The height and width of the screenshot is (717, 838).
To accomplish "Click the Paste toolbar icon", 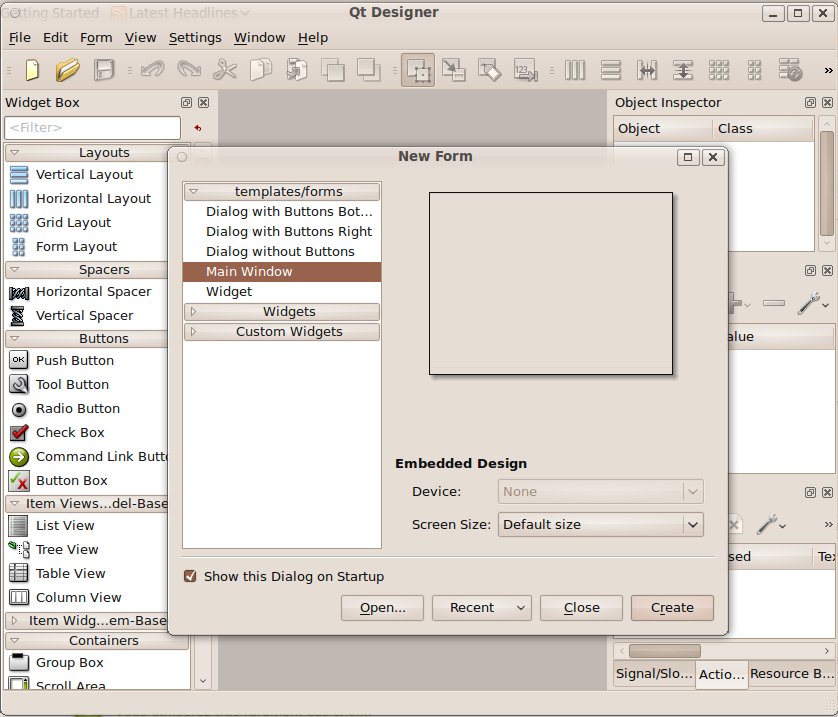I will click(x=297, y=70).
